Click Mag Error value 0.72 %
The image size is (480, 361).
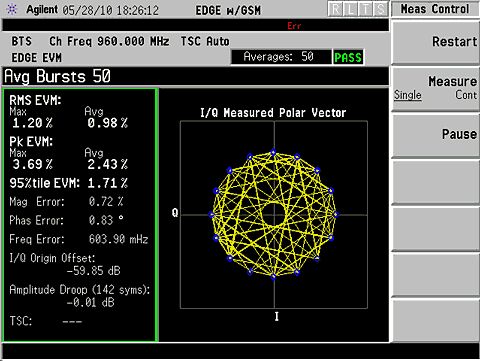pos(106,202)
